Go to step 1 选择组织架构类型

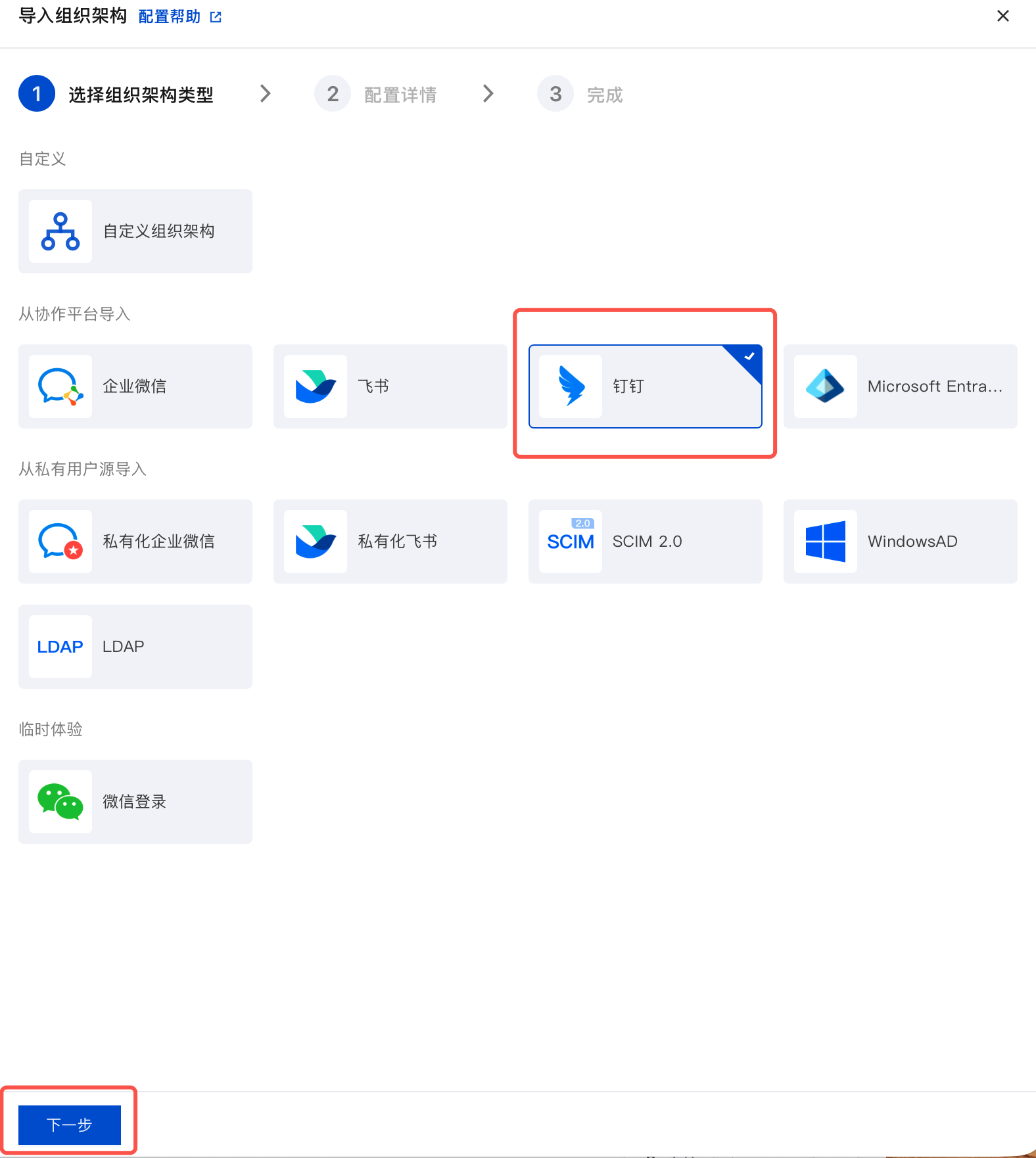(x=116, y=94)
